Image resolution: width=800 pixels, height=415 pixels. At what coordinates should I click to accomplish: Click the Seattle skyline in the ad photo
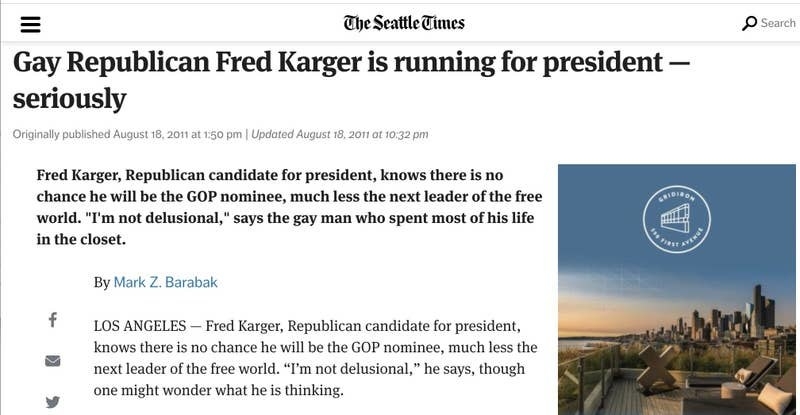tap(724, 316)
